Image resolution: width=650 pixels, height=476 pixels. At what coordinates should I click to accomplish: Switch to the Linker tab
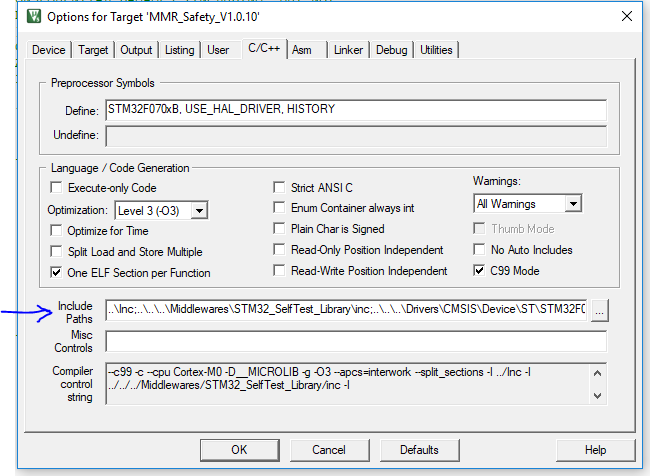348,50
